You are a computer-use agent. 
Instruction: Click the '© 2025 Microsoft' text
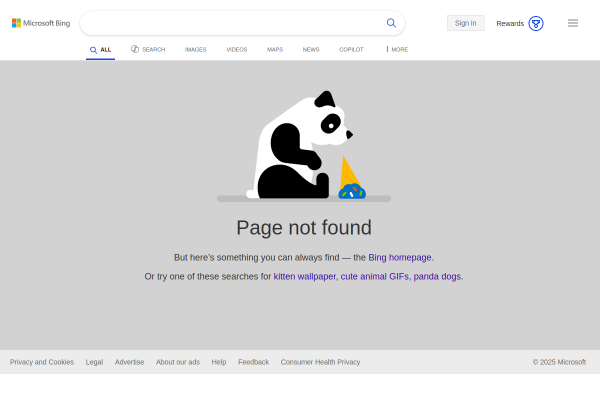click(559, 362)
